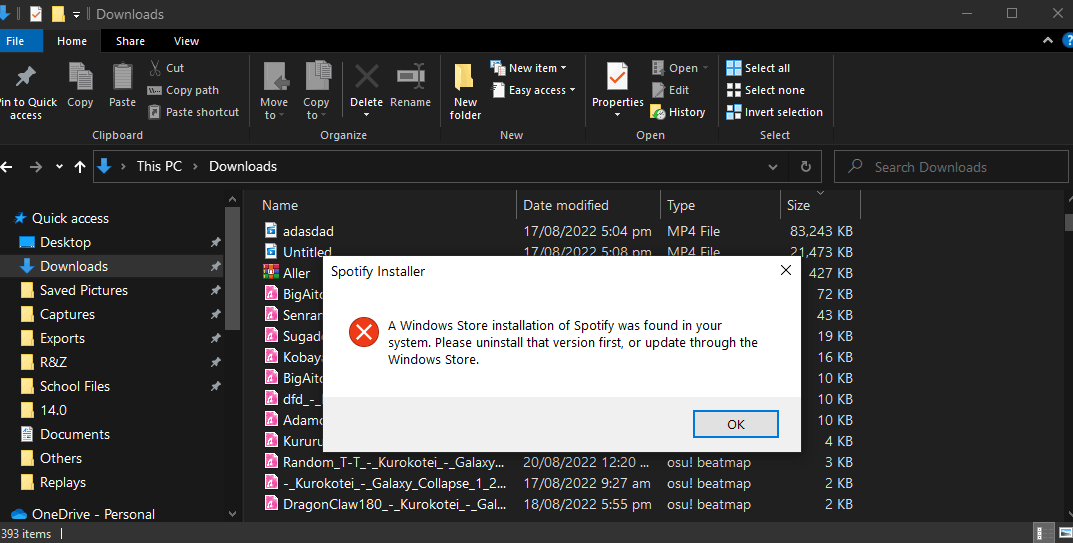Click the Copy icon in Clipboard group
This screenshot has width=1073, height=543.
[x=80, y=77]
